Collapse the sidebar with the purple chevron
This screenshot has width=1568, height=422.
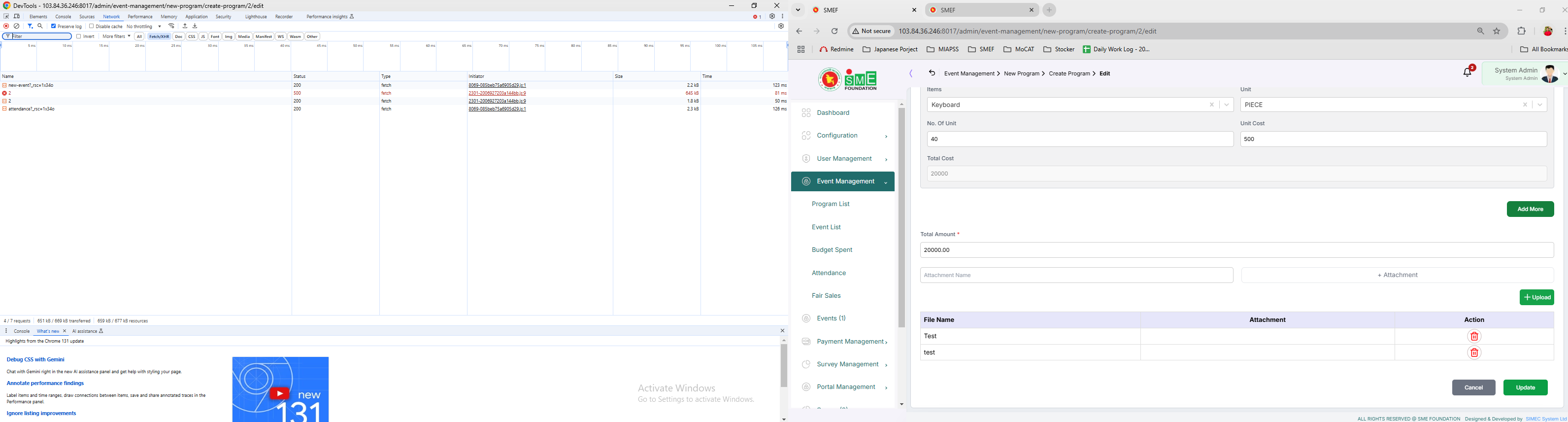(x=911, y=73)
